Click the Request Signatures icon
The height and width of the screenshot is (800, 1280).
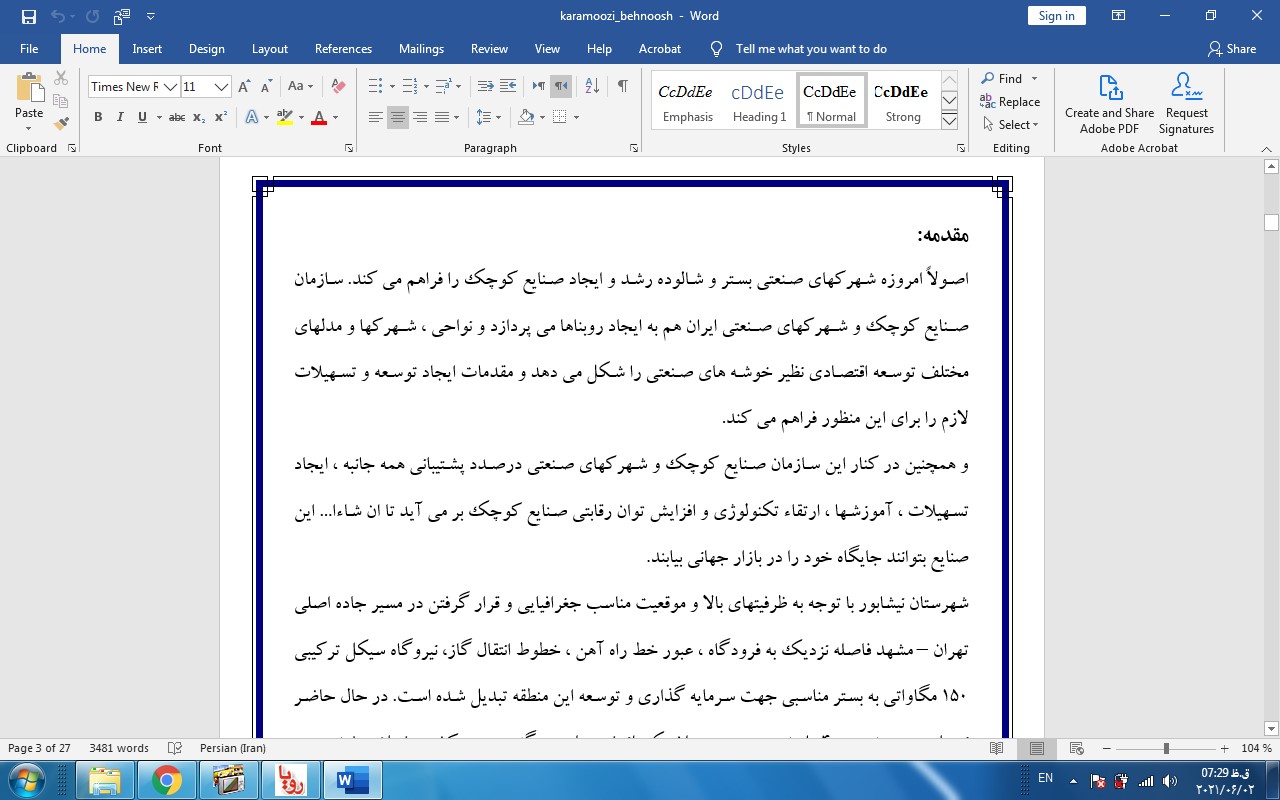[1186, 103]
